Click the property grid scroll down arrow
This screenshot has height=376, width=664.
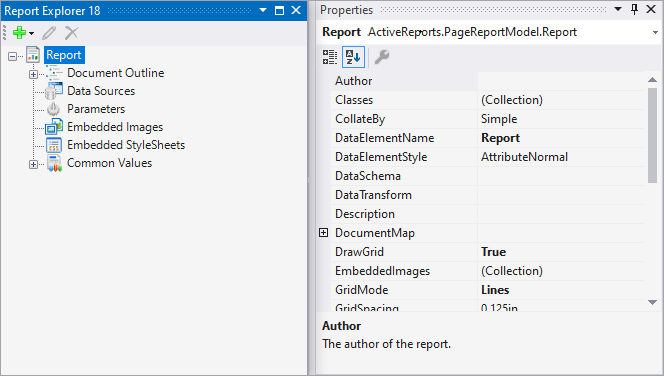click(653, 302)
